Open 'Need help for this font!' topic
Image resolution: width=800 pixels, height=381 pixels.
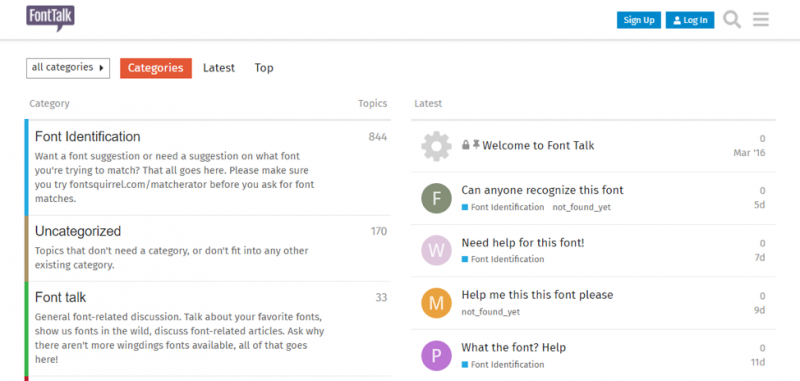[523, 243]
